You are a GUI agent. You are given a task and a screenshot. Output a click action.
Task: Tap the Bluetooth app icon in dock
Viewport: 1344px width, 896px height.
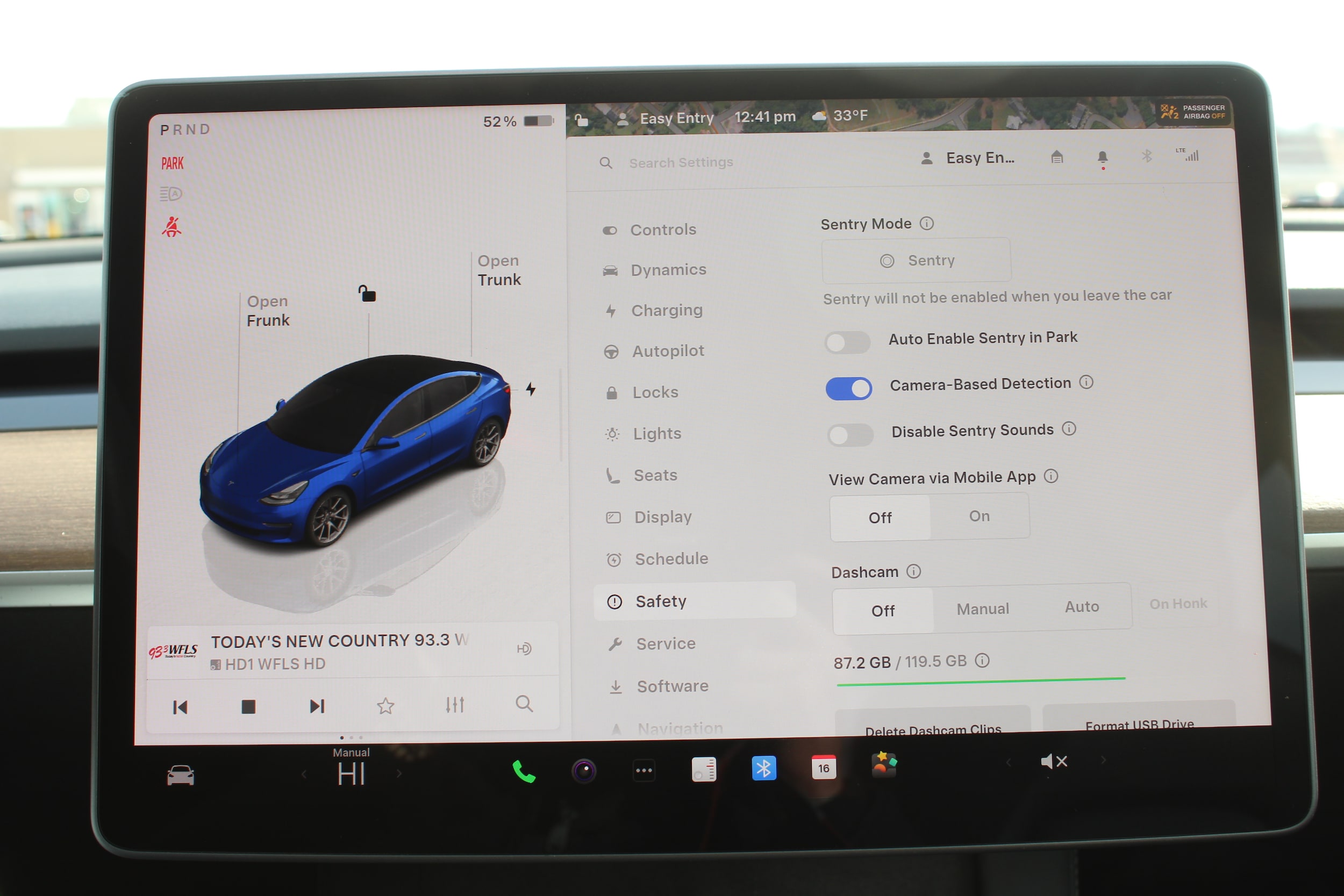point(763,769)
